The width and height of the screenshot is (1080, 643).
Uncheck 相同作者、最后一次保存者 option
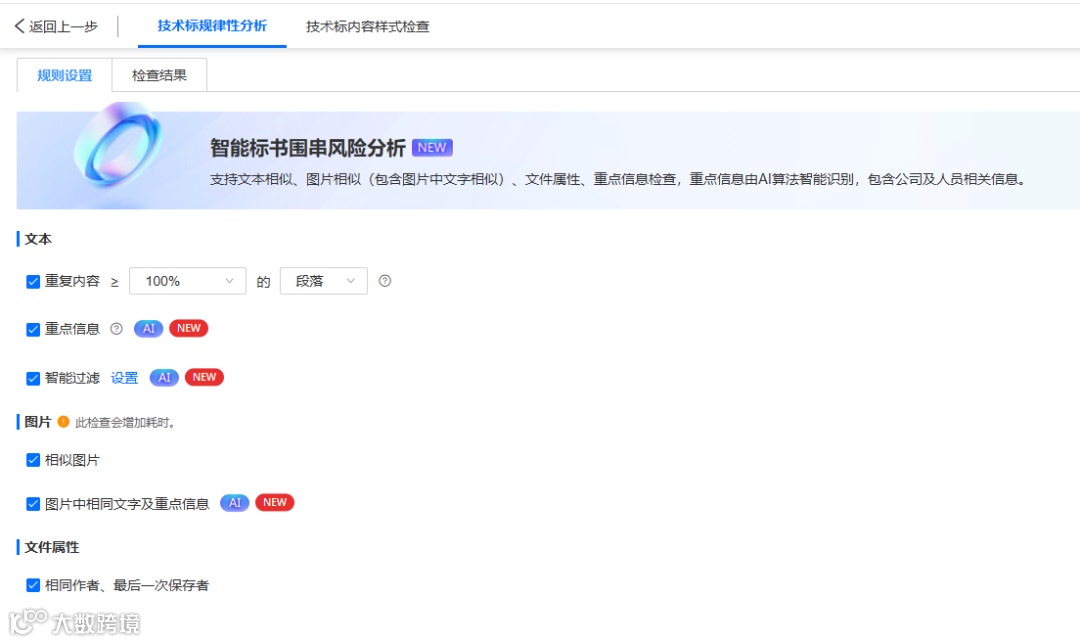pyautogui.click(x=33, y=585)
